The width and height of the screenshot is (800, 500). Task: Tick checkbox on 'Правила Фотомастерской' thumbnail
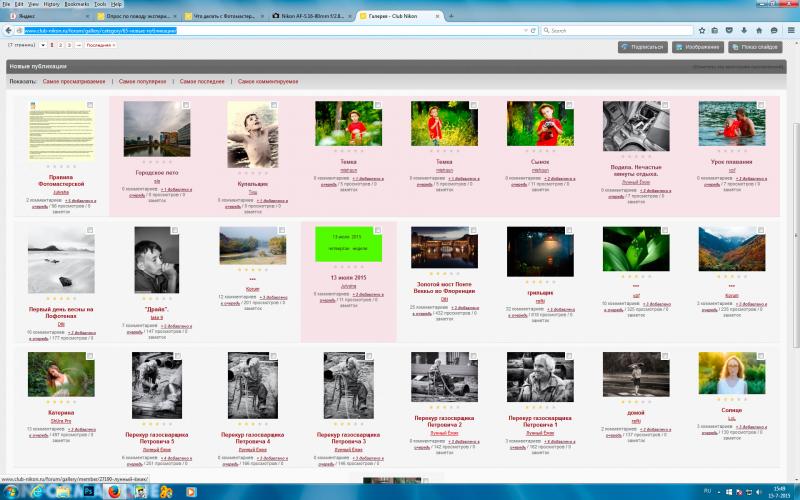pyautogui.click(x=90, y=105)
